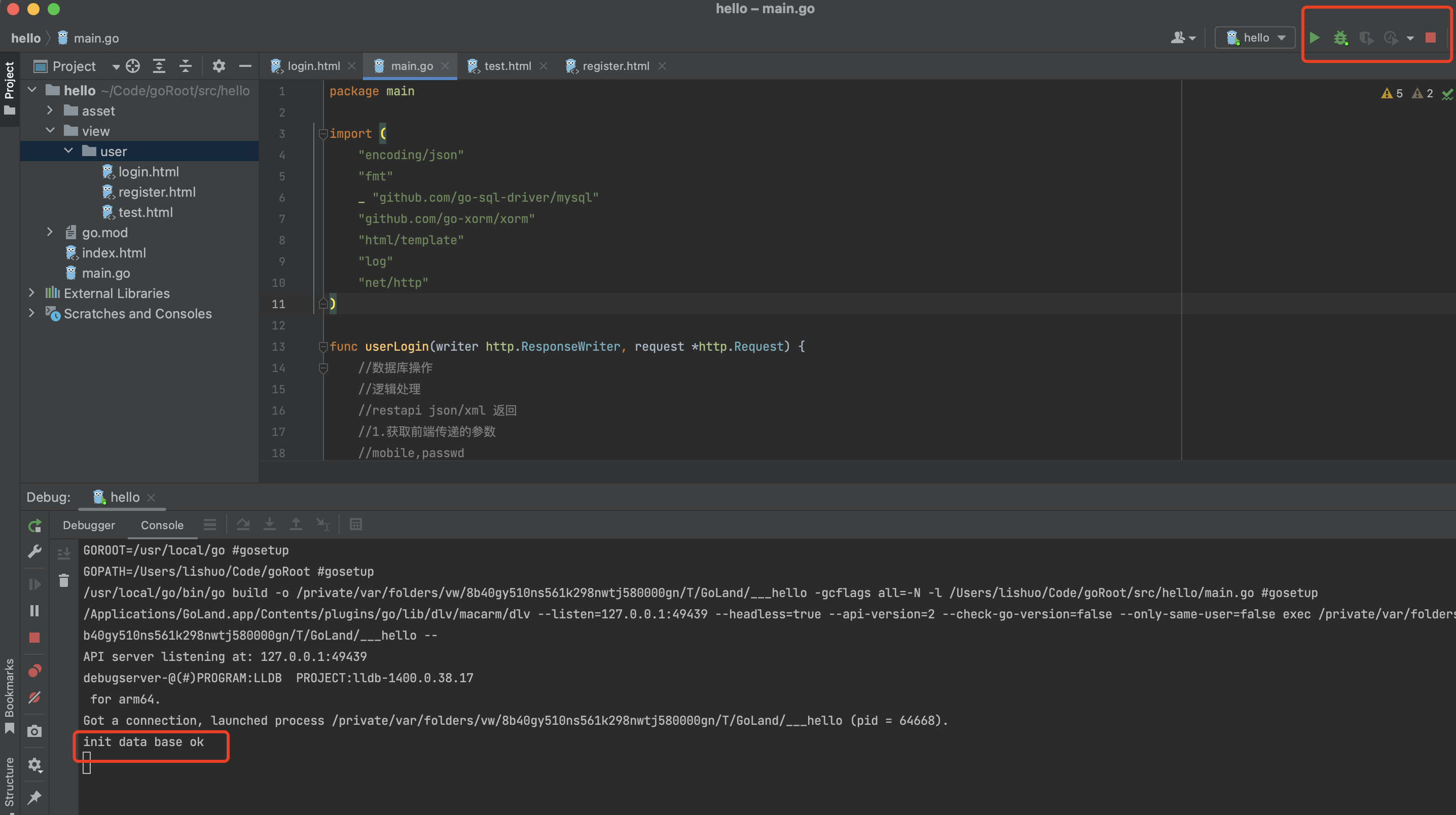Open the profiler run icon
1456x815 pixels.
[x=1391, y=38]
